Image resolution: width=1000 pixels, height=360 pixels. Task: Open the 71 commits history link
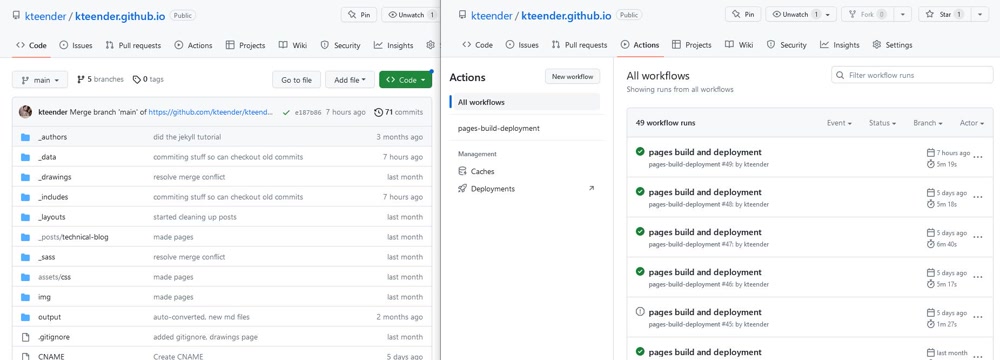pos(399,112)
